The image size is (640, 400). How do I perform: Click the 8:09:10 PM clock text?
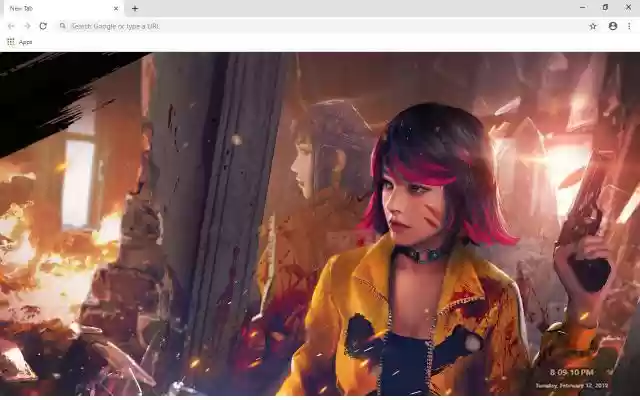(571, 372)
